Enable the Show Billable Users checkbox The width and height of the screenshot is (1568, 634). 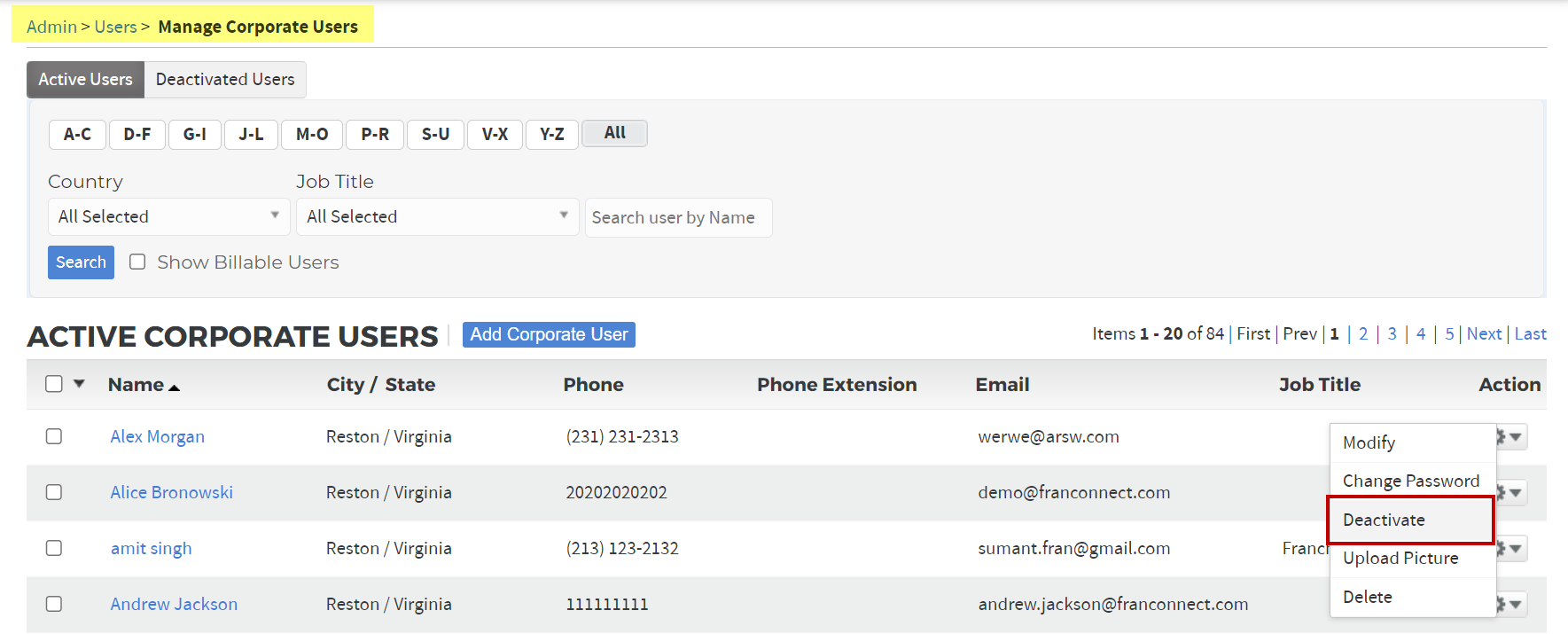(137, 262)
